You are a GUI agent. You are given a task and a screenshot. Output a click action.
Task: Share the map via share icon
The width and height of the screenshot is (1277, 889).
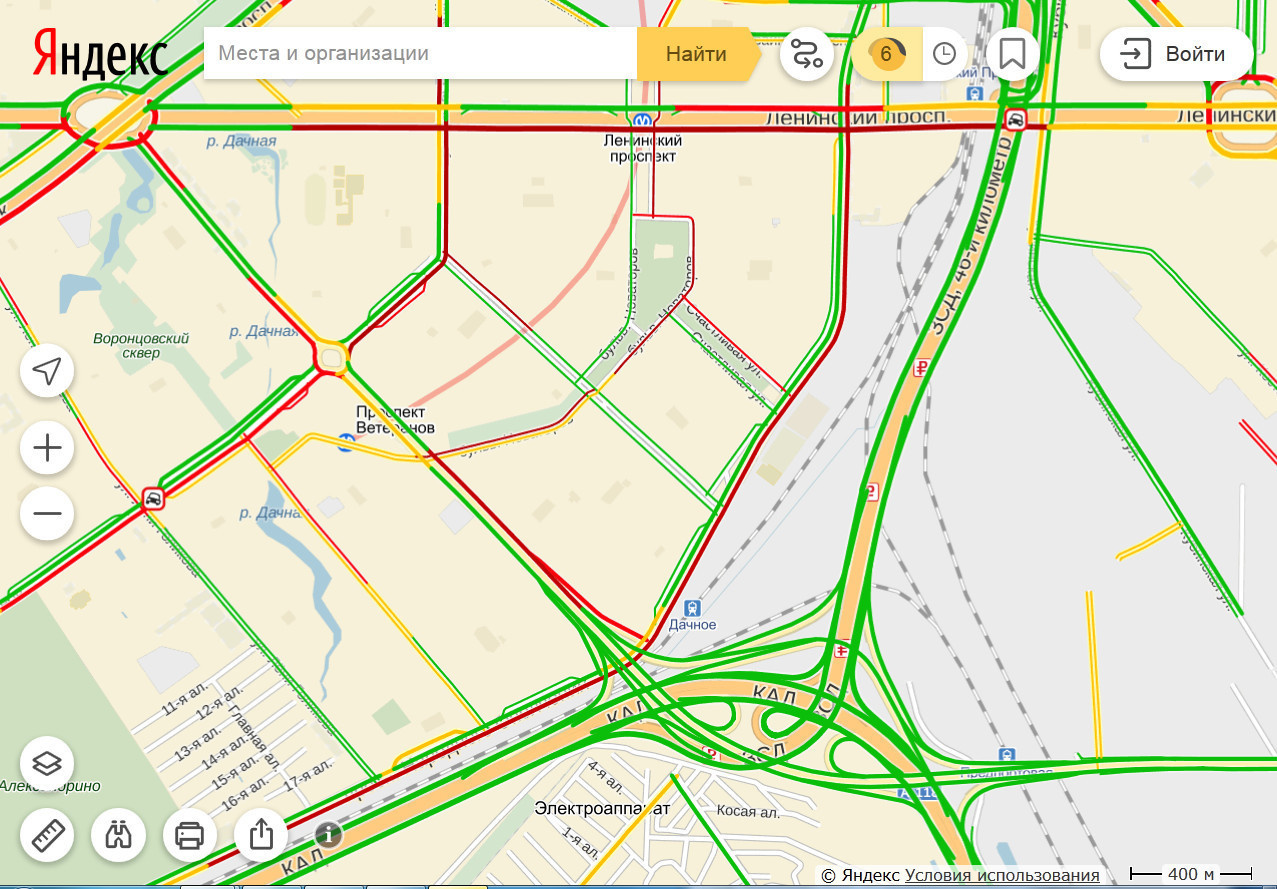pos(261,834)
